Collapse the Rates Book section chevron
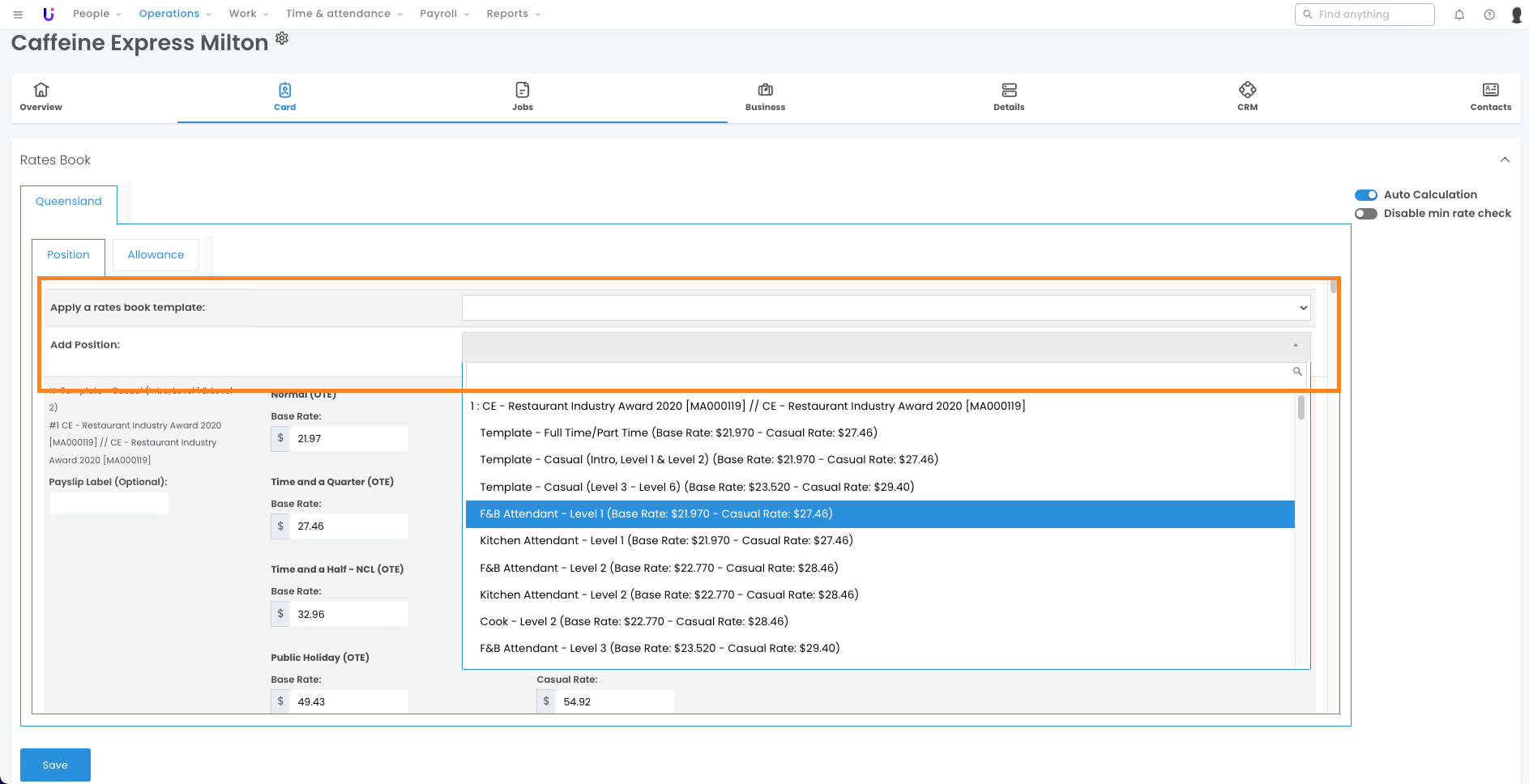Image resolution: width=1529 pixels, height=784 pixels. (1504, 160)
